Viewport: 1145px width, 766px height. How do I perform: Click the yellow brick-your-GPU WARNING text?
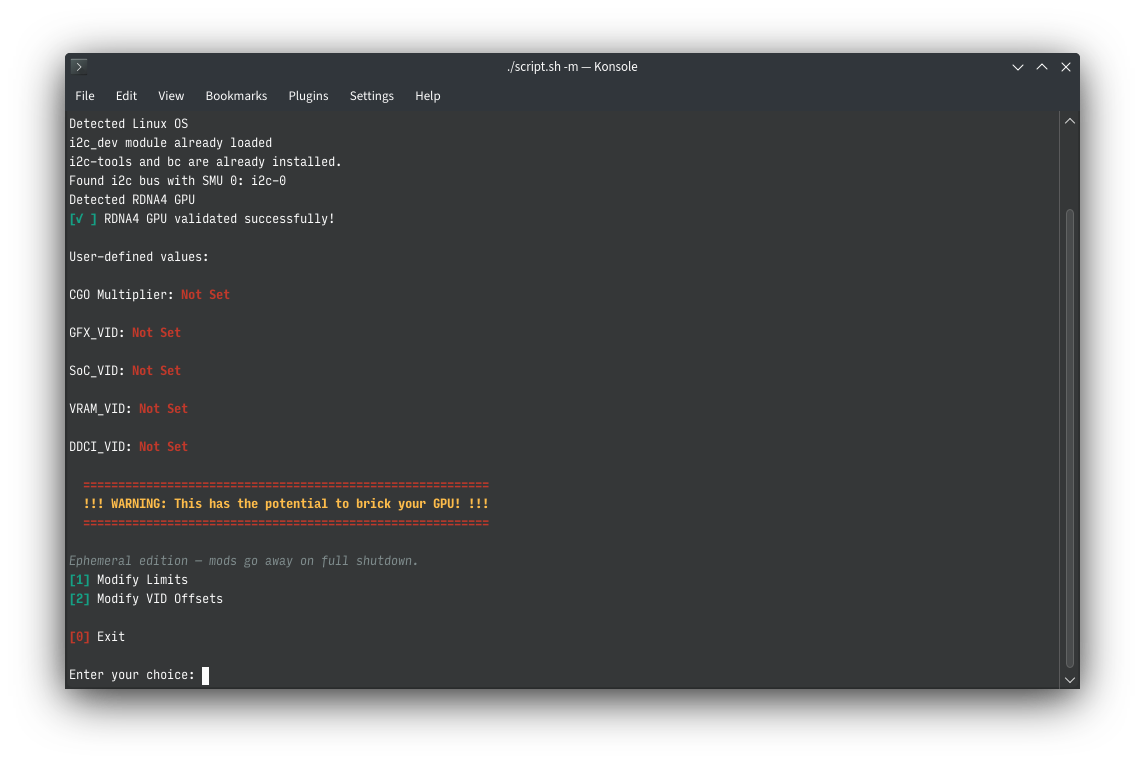286,504
